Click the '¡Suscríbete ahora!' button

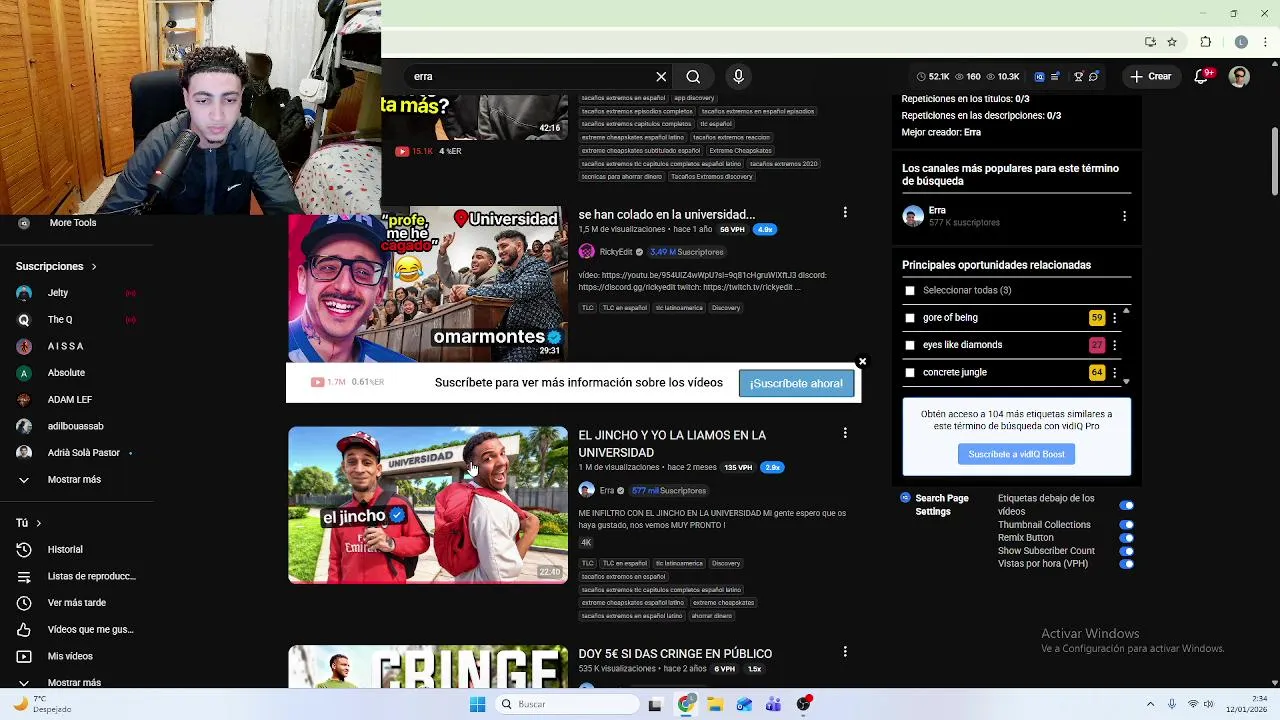tap(796, 383)
